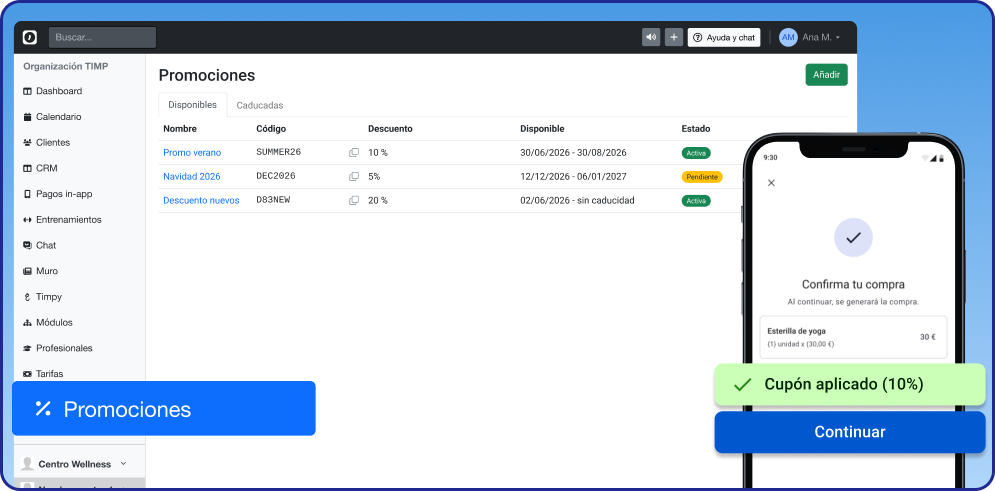Copy the DEC2026 code with copy icon
Screen dimensions: 995x491
coord(353,176)
